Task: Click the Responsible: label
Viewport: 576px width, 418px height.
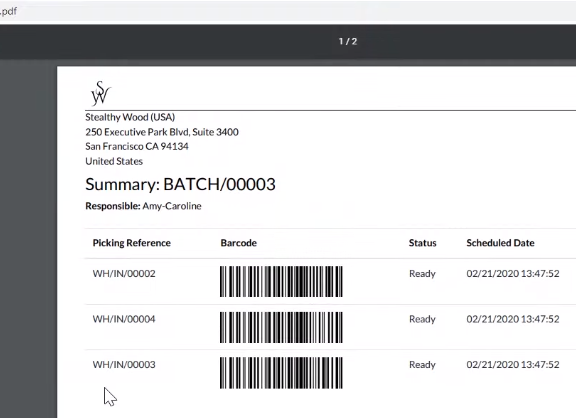Action: (x=113, y=206)
